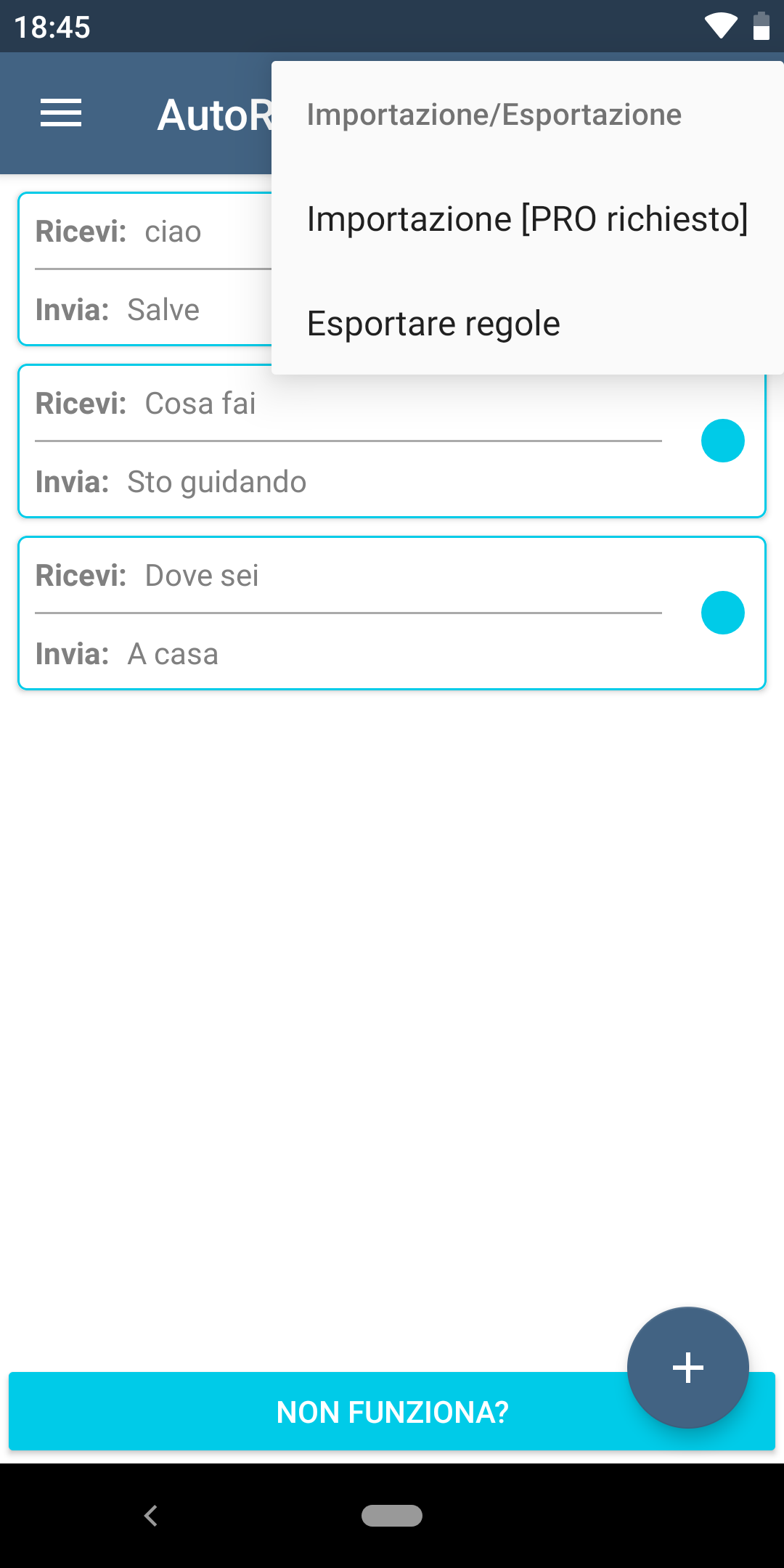Tap the 'Invia: Sto guidando' reply text
The image size is (784, 1568).
tap(216, 482)
